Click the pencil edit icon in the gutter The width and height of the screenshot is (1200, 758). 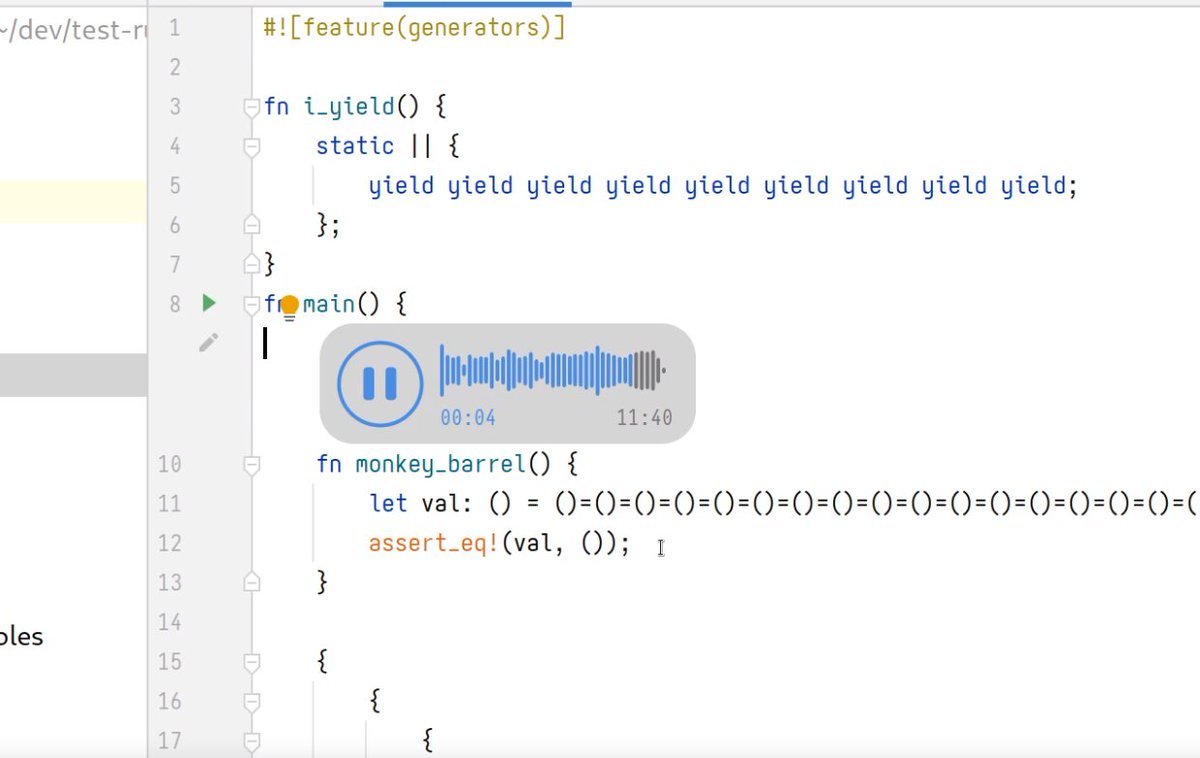pos(209,341)
